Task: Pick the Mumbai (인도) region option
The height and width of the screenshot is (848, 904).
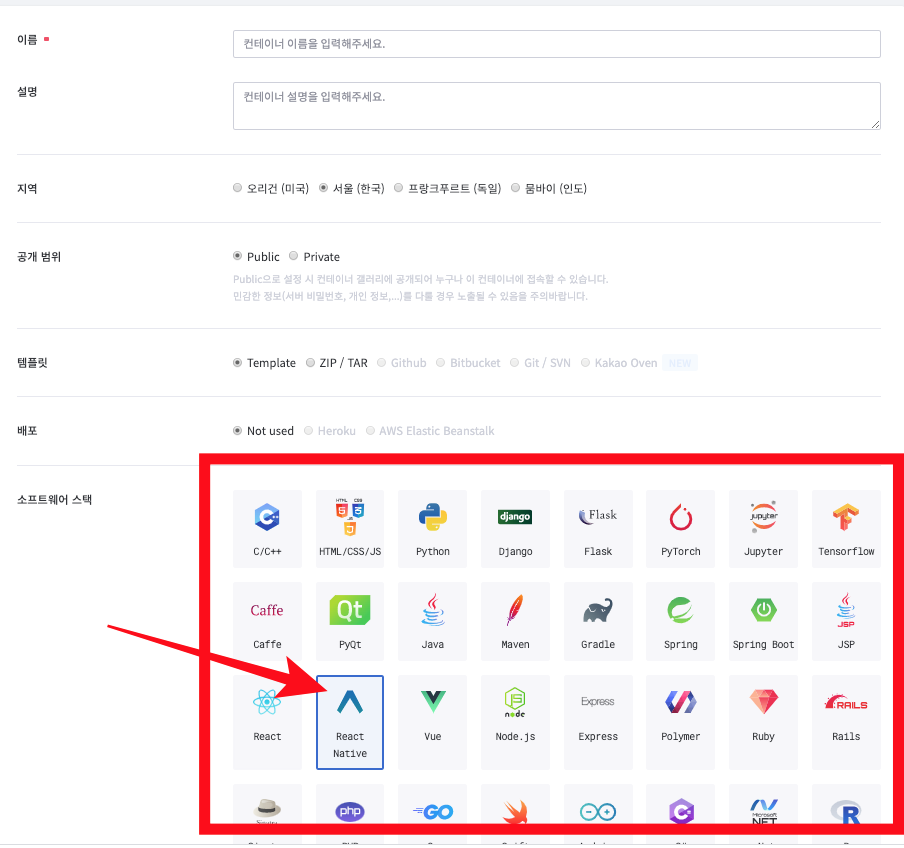Action: (x=515, y=187)
